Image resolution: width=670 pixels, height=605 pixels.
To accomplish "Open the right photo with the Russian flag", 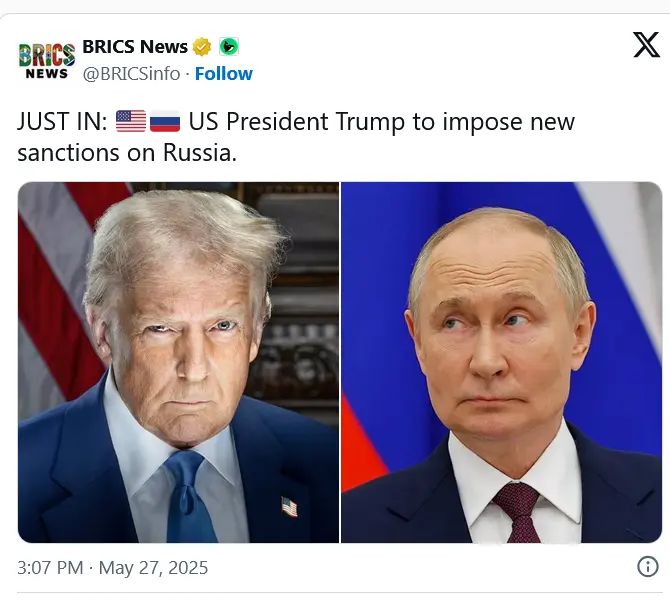I will click(x=502, y=362).
